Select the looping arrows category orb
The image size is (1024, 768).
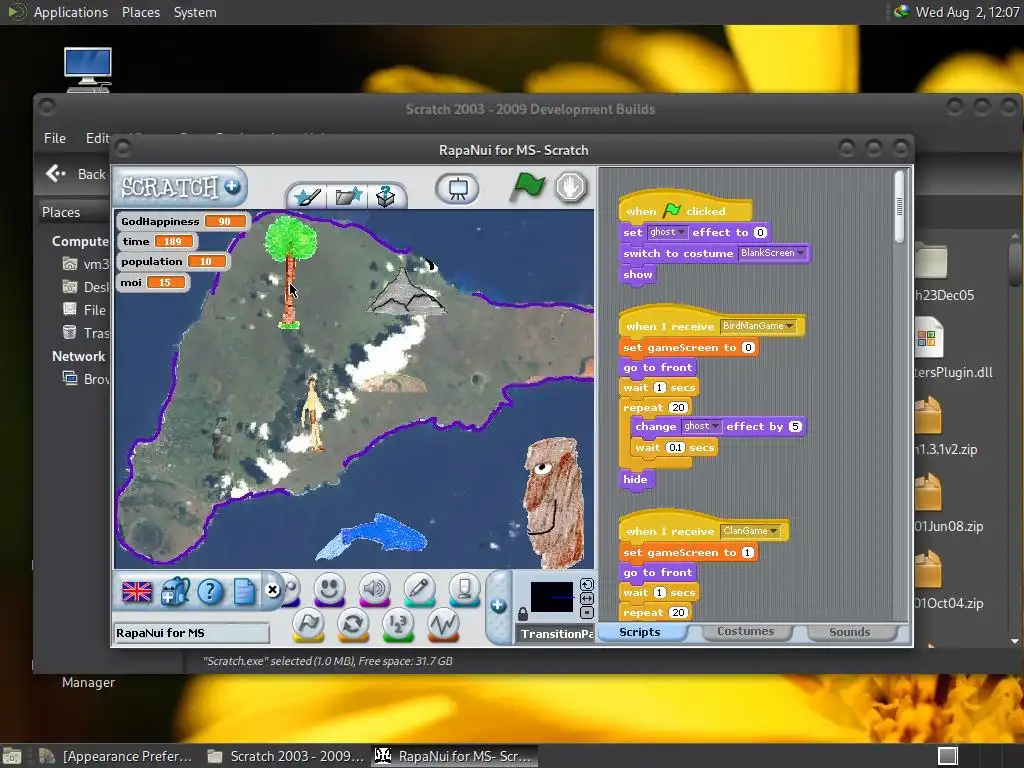pos(353,625)
